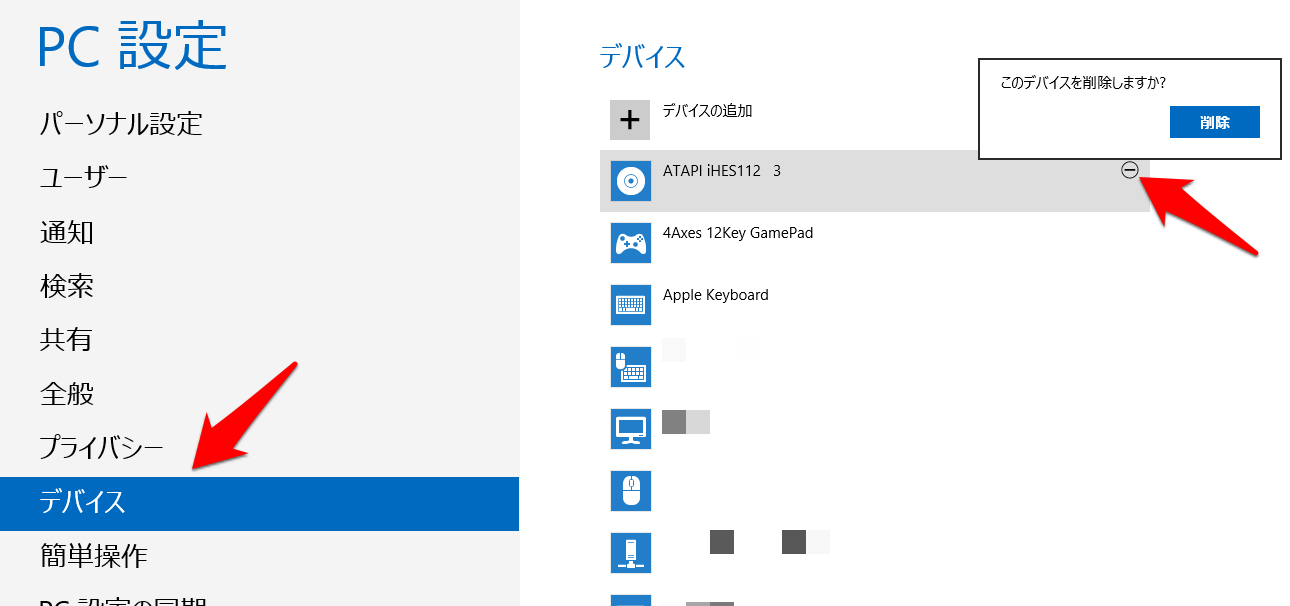Click the remove (minus) icon on ATAPI iHES112

[x=1129, y=171]
